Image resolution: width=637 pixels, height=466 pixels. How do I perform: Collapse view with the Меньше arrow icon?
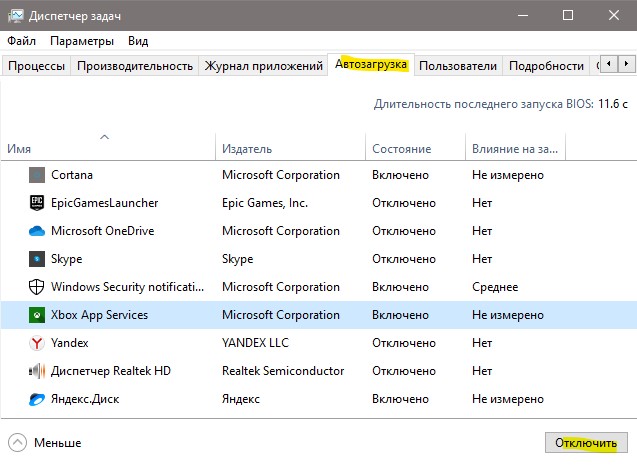pos(17,443)
